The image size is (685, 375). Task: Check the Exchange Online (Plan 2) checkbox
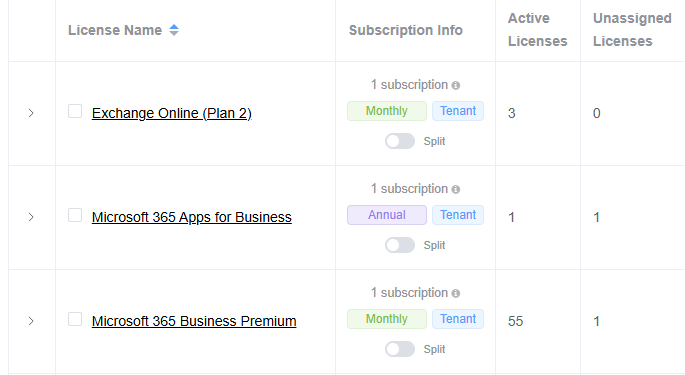click(75, 111)
